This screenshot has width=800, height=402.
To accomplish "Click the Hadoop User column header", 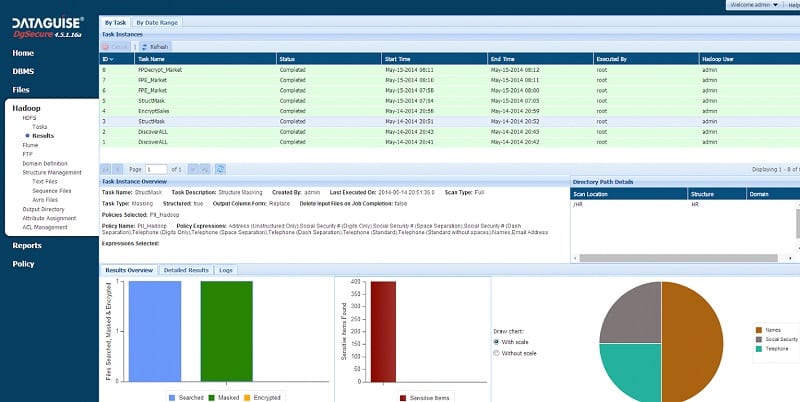I will tap(749, 59).
